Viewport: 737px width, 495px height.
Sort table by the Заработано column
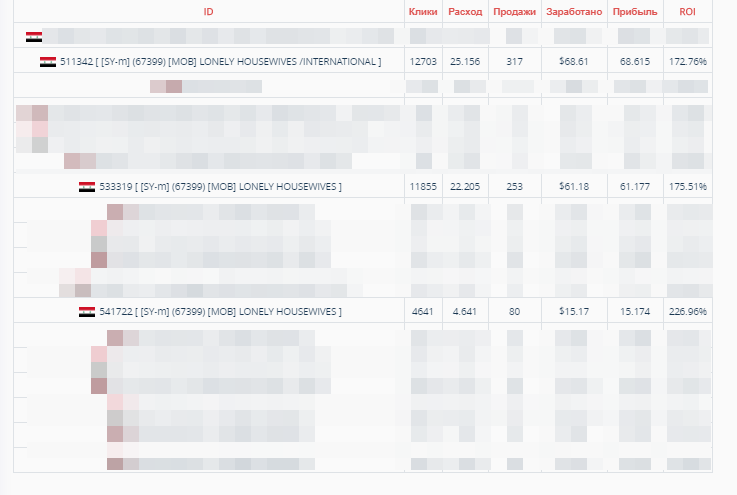574,12
